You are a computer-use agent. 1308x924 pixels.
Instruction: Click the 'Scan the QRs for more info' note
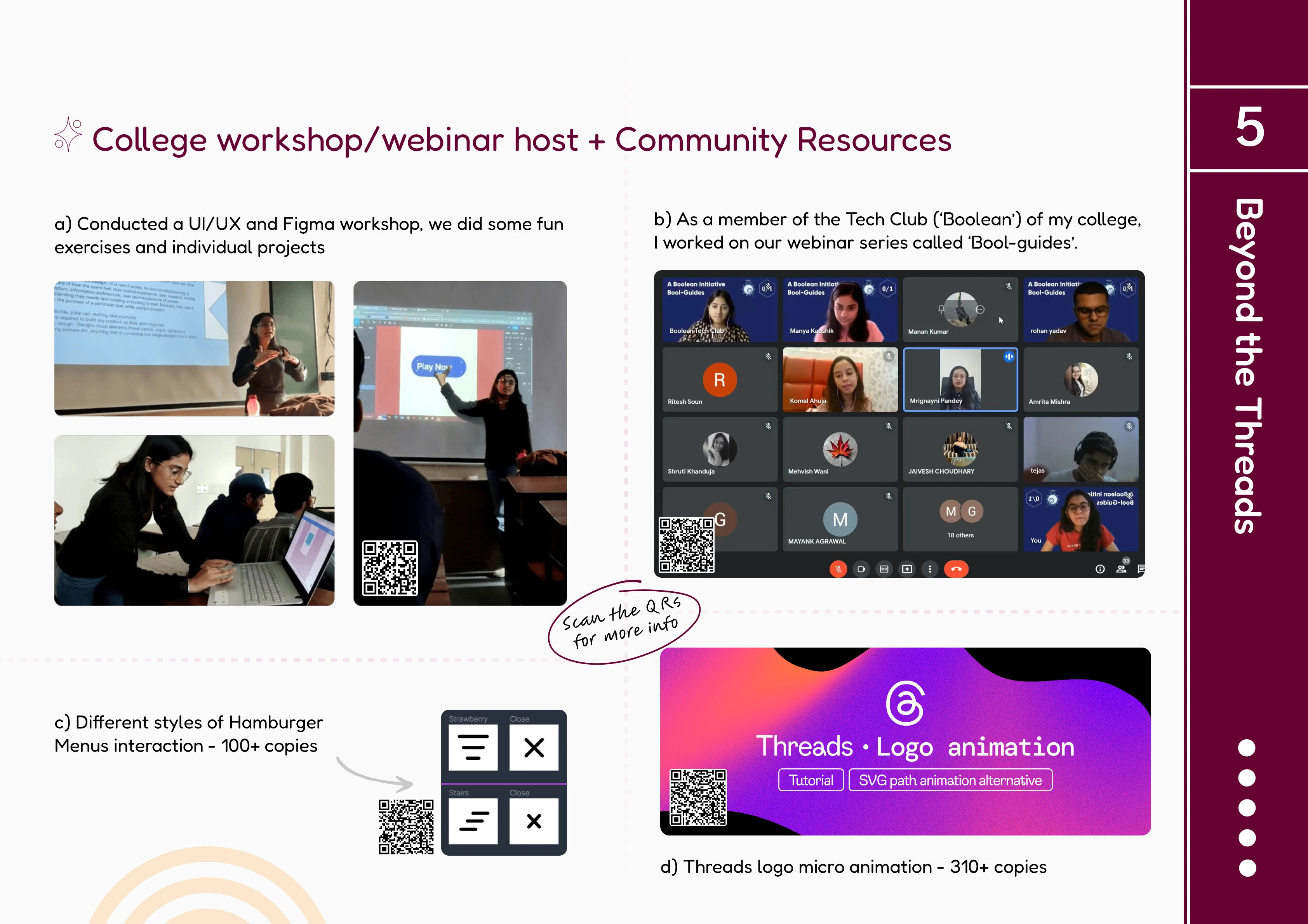click(x=624, y=623)
